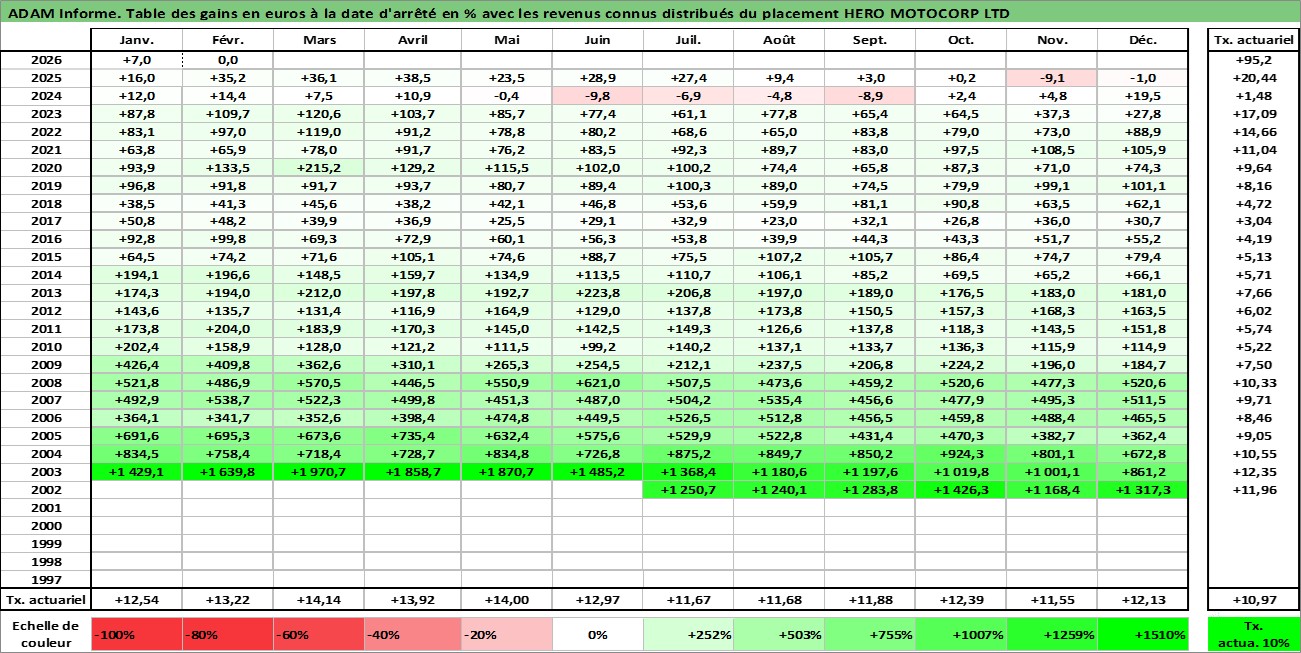This screenshot has height=653, width=1301.
Task: Click the Tx. actuariel bottom row label
Action: click(x=46, y=600)
